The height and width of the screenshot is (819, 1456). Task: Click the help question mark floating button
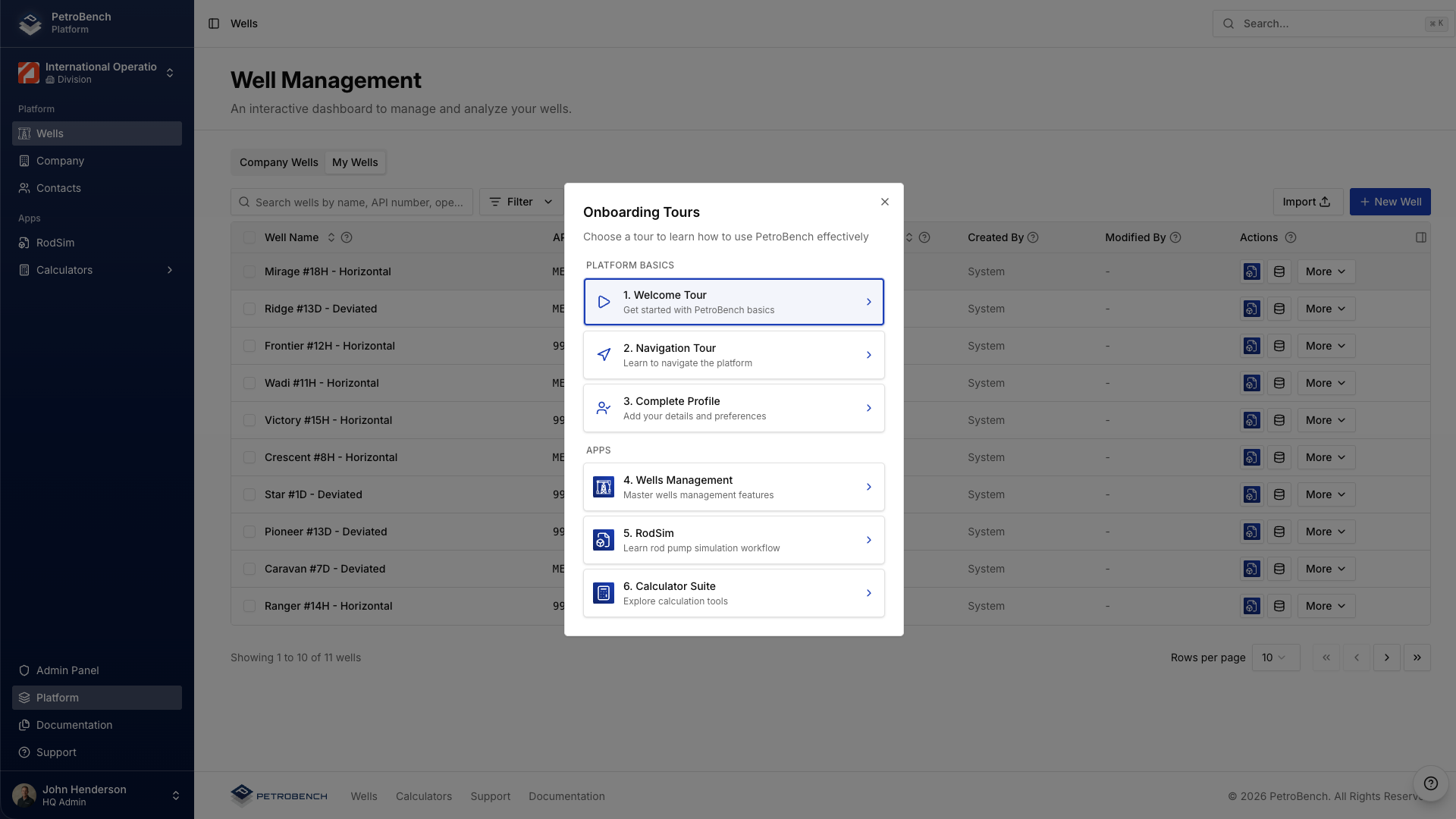coord(1430,783)
